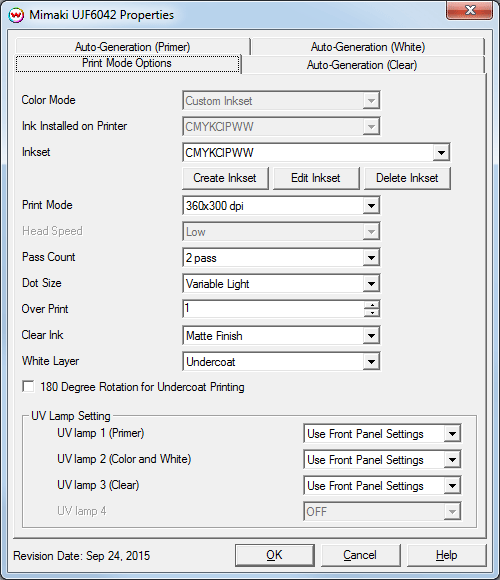The width and height of the screenshot is (500, 580).
Task: Switch to Auto-Generation (White) tab
Action: click(368, 47)
